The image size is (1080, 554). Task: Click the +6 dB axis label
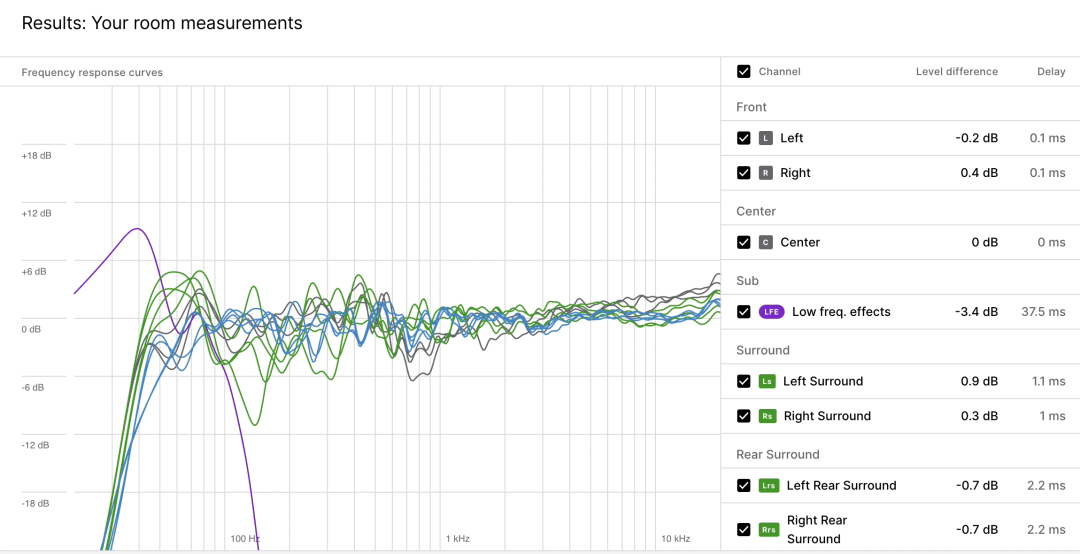34,271
